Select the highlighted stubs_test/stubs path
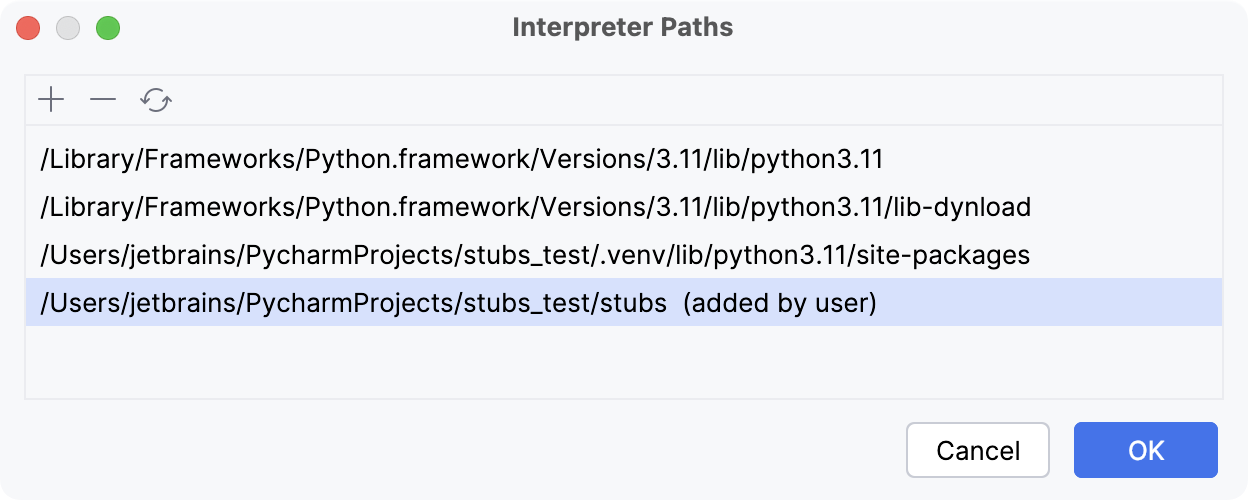The height and width of the screenshot is (500, 1248). click(353, 303)
